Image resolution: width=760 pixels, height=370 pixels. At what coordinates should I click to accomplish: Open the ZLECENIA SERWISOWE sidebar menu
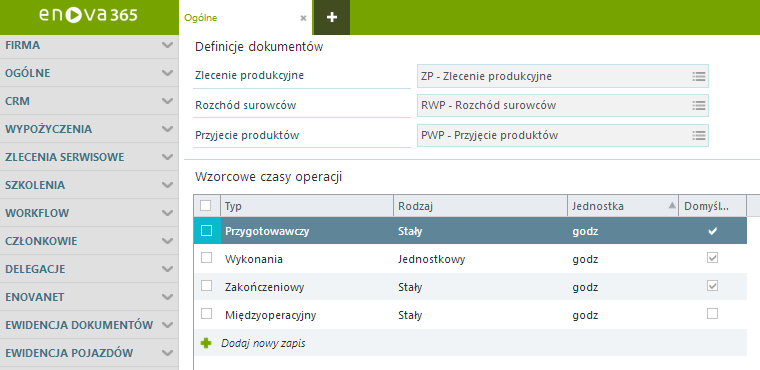point(89,157)
